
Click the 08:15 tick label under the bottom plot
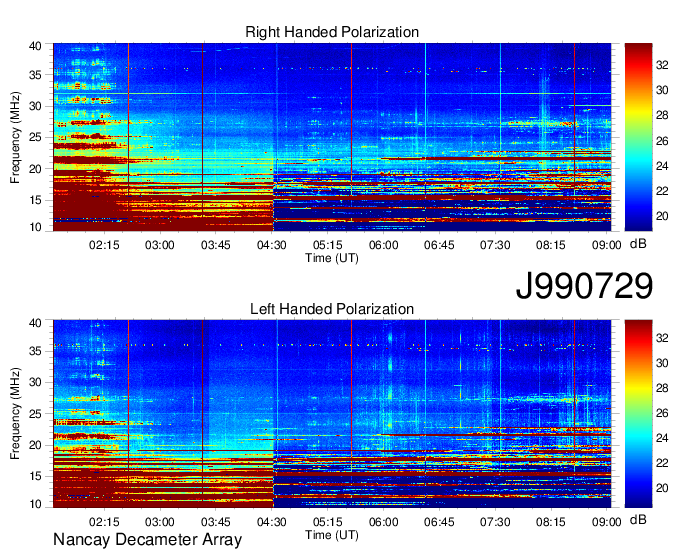[551, 522]
